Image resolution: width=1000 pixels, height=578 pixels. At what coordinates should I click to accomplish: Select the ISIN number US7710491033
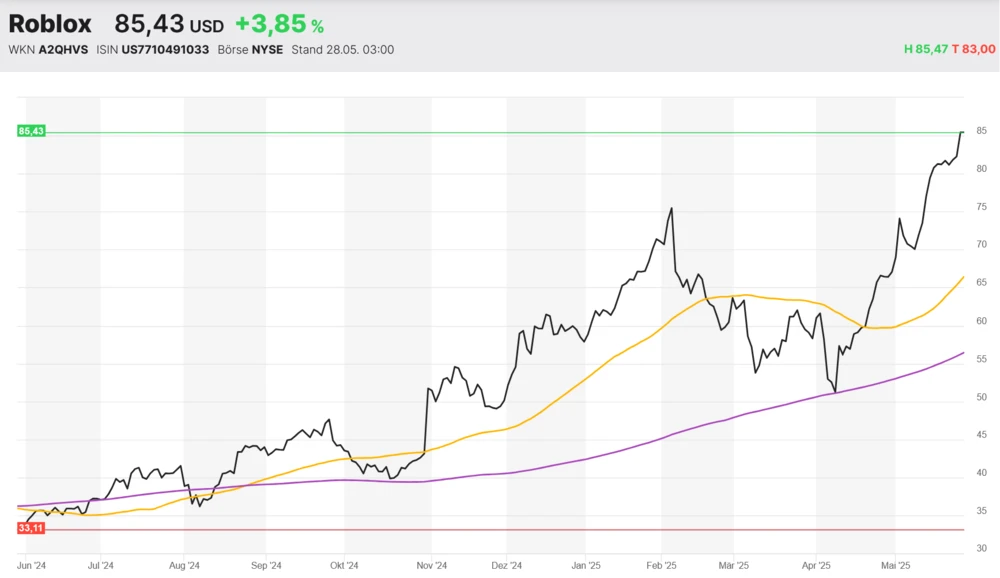pyautogui.click(x=165, y=50)
